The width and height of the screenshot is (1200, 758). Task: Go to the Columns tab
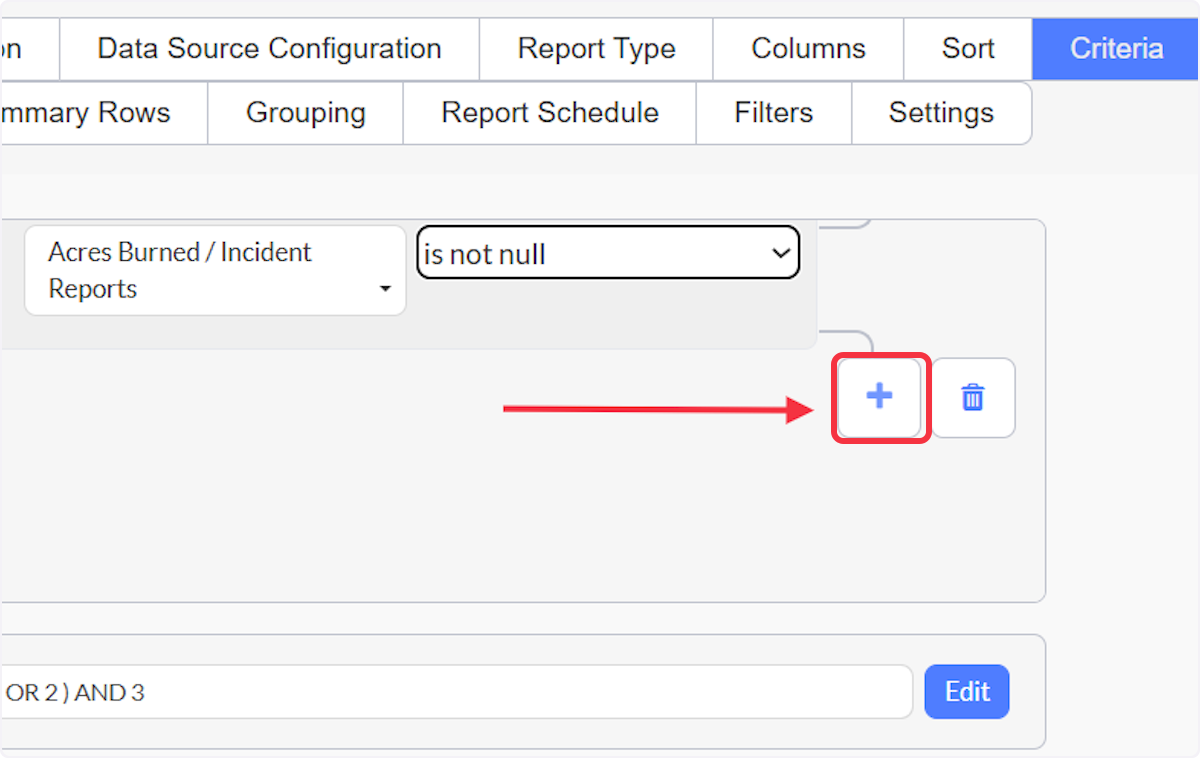click(x=808, y=49)
